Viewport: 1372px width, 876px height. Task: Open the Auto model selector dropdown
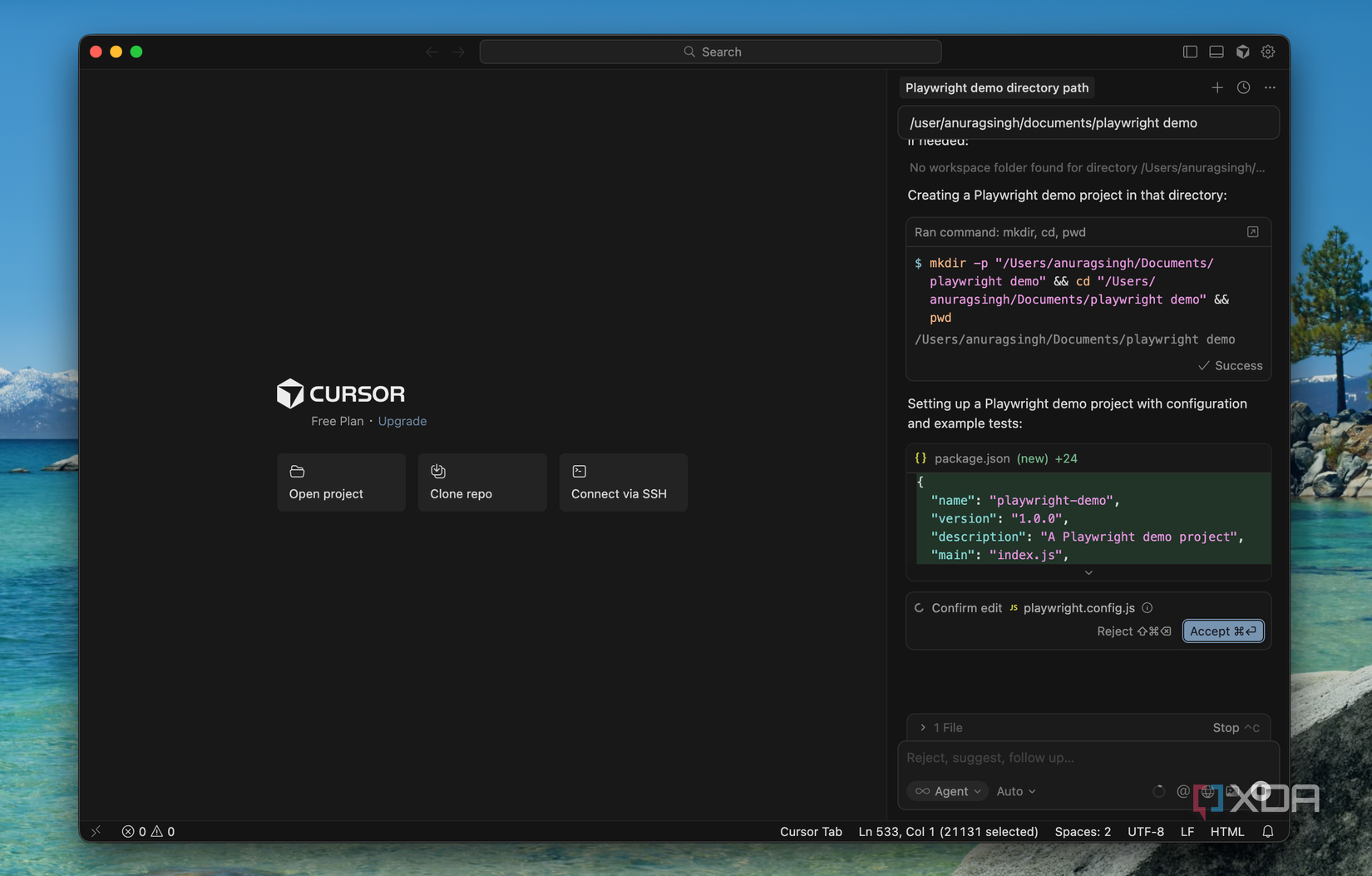pos(1014,791)
